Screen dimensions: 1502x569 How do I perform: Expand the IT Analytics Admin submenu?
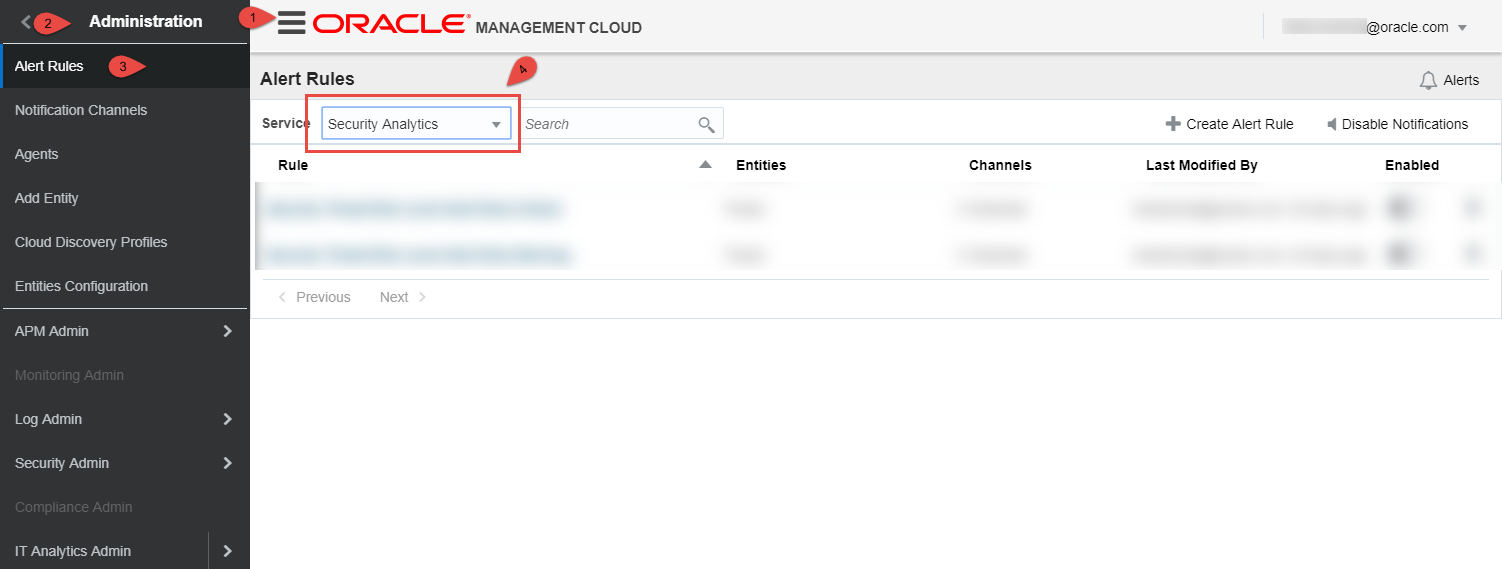pyautogui.click(x=227, y=551)
